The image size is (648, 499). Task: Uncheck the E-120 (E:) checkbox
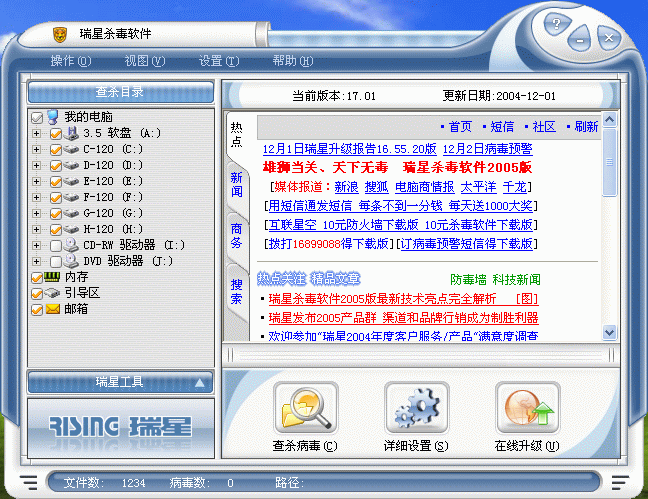click(x=55, y=182)
